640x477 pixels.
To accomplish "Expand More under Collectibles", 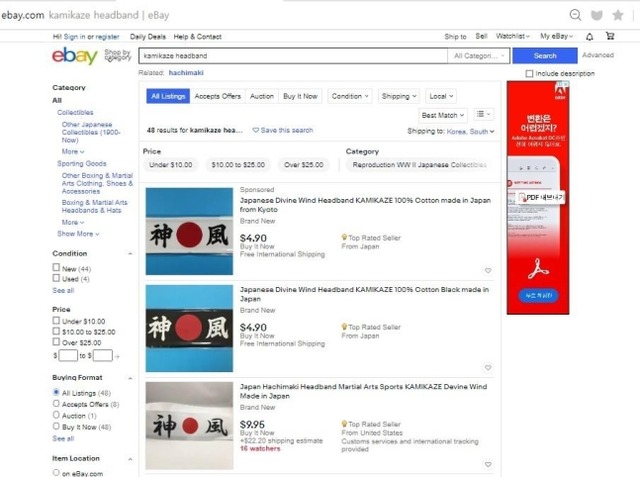I will tap(73, 151).
